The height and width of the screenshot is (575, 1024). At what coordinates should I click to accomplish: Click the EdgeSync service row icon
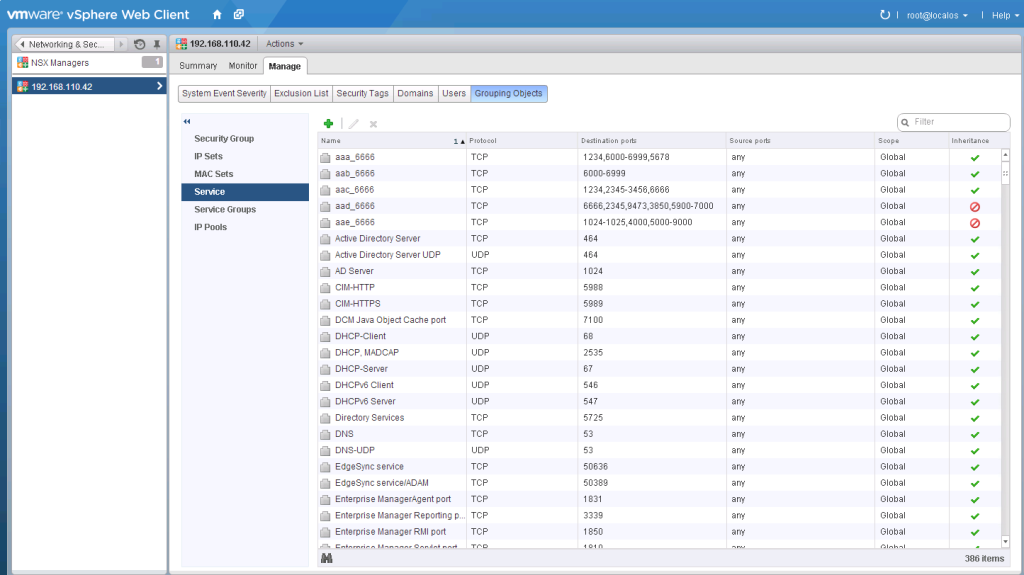(x=325, y=467)
